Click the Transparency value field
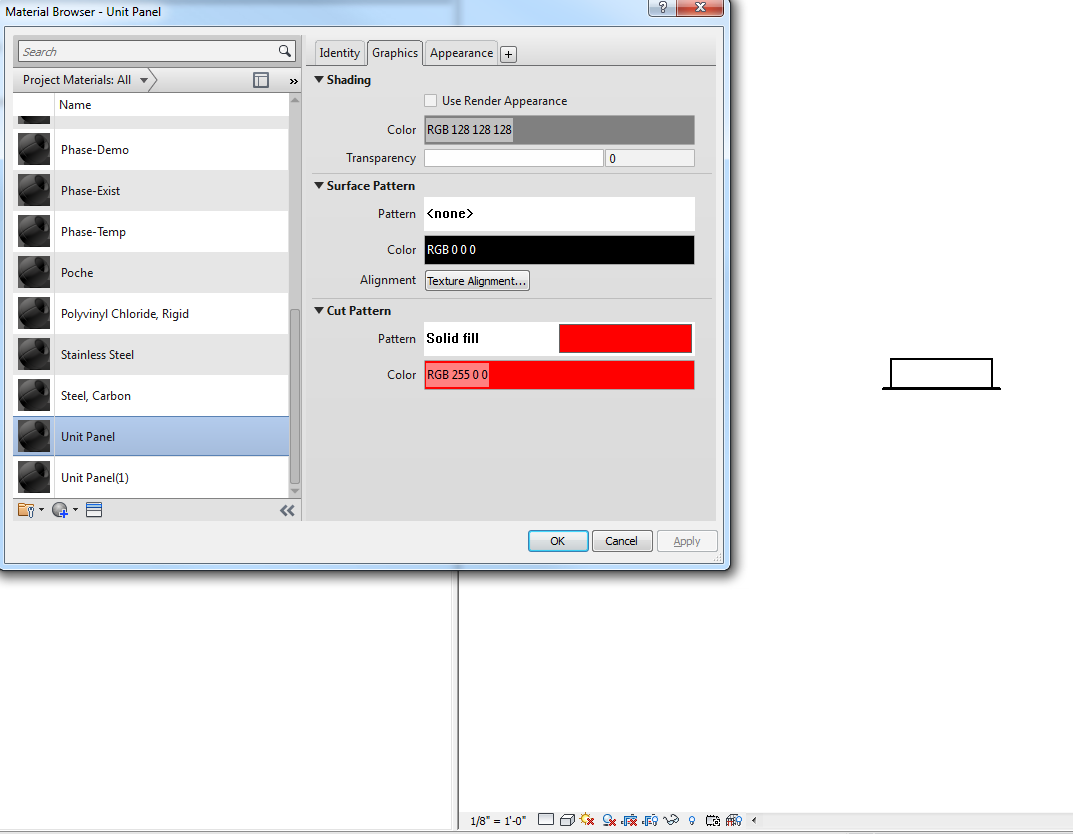1073x834 pixels. point(649,158)
